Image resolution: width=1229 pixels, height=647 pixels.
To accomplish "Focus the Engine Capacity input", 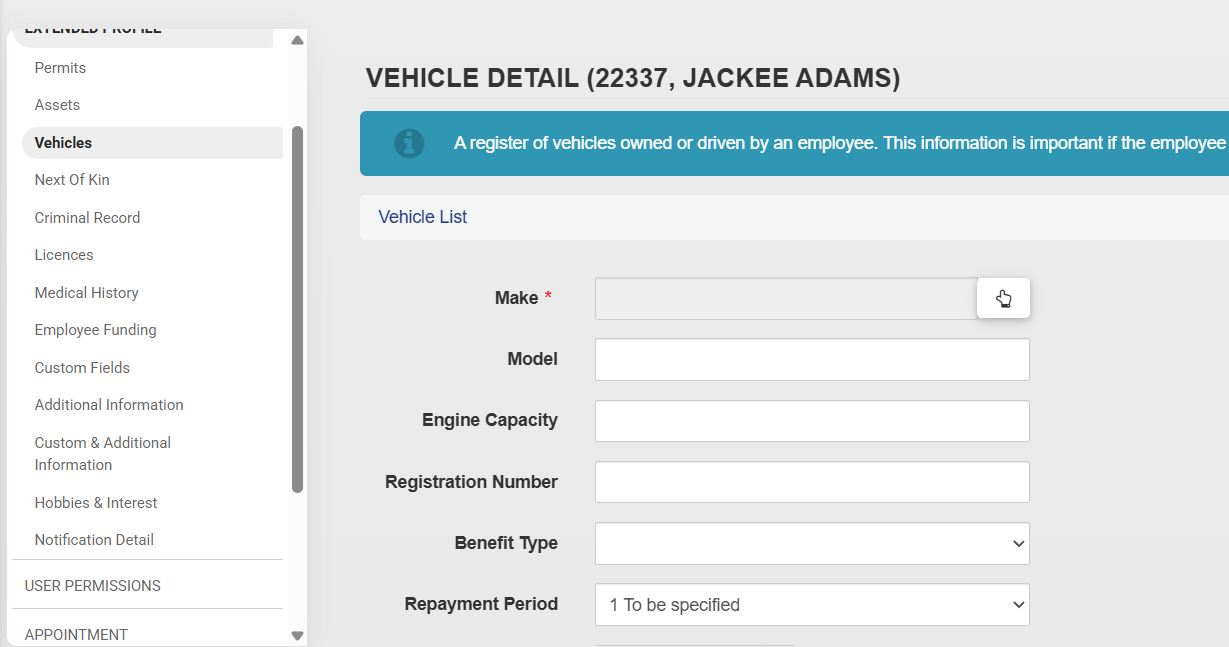I will tap(811, 421).
